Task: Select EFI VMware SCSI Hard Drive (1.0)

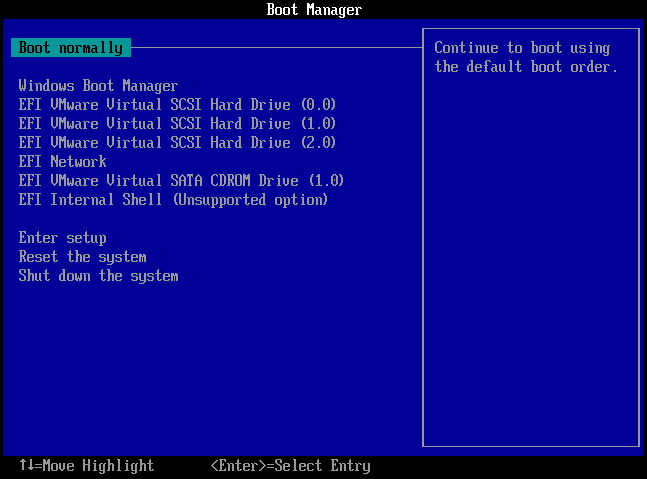Action: [177, 124]
